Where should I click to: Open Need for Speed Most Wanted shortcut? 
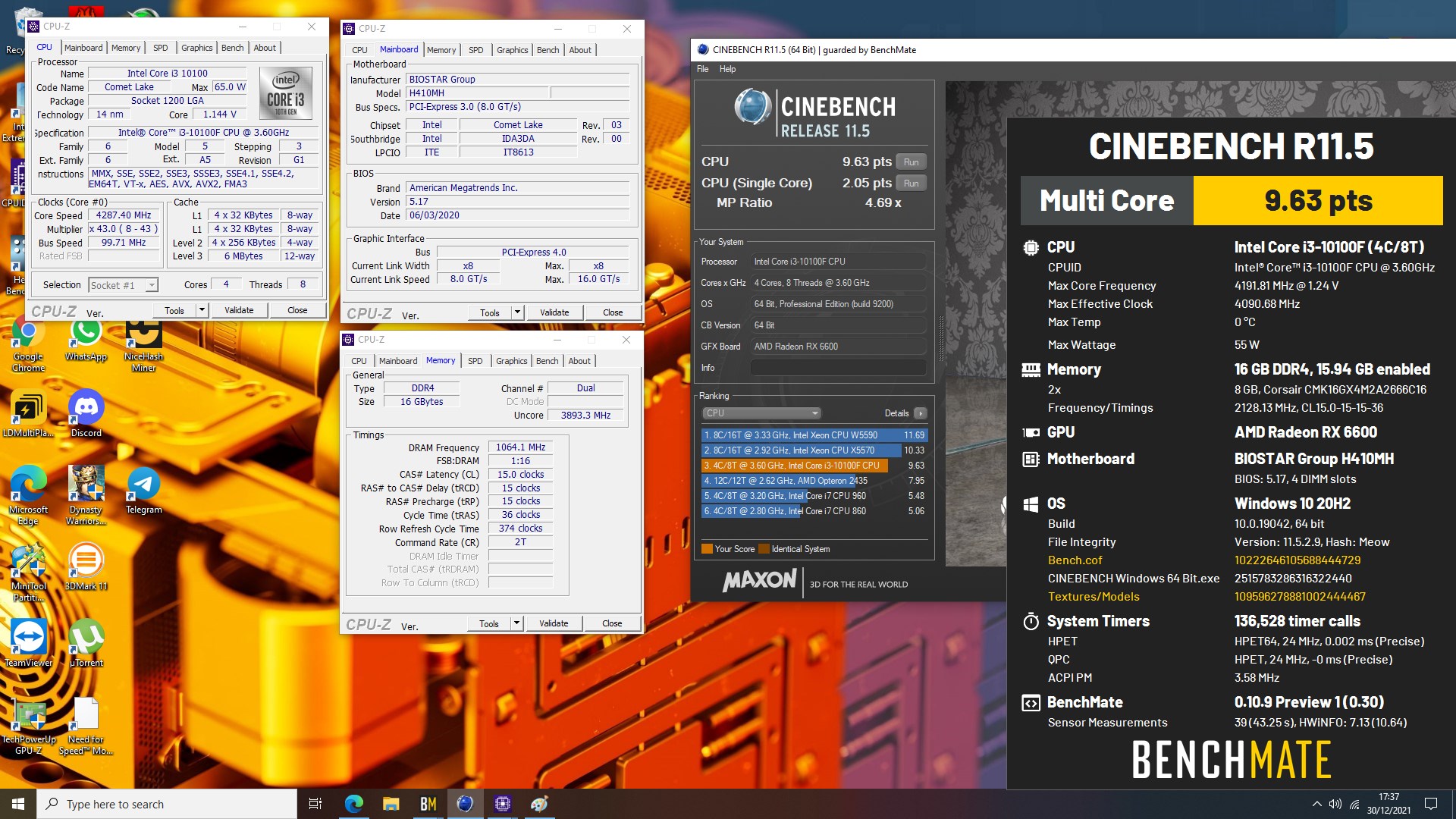[86, 726]
